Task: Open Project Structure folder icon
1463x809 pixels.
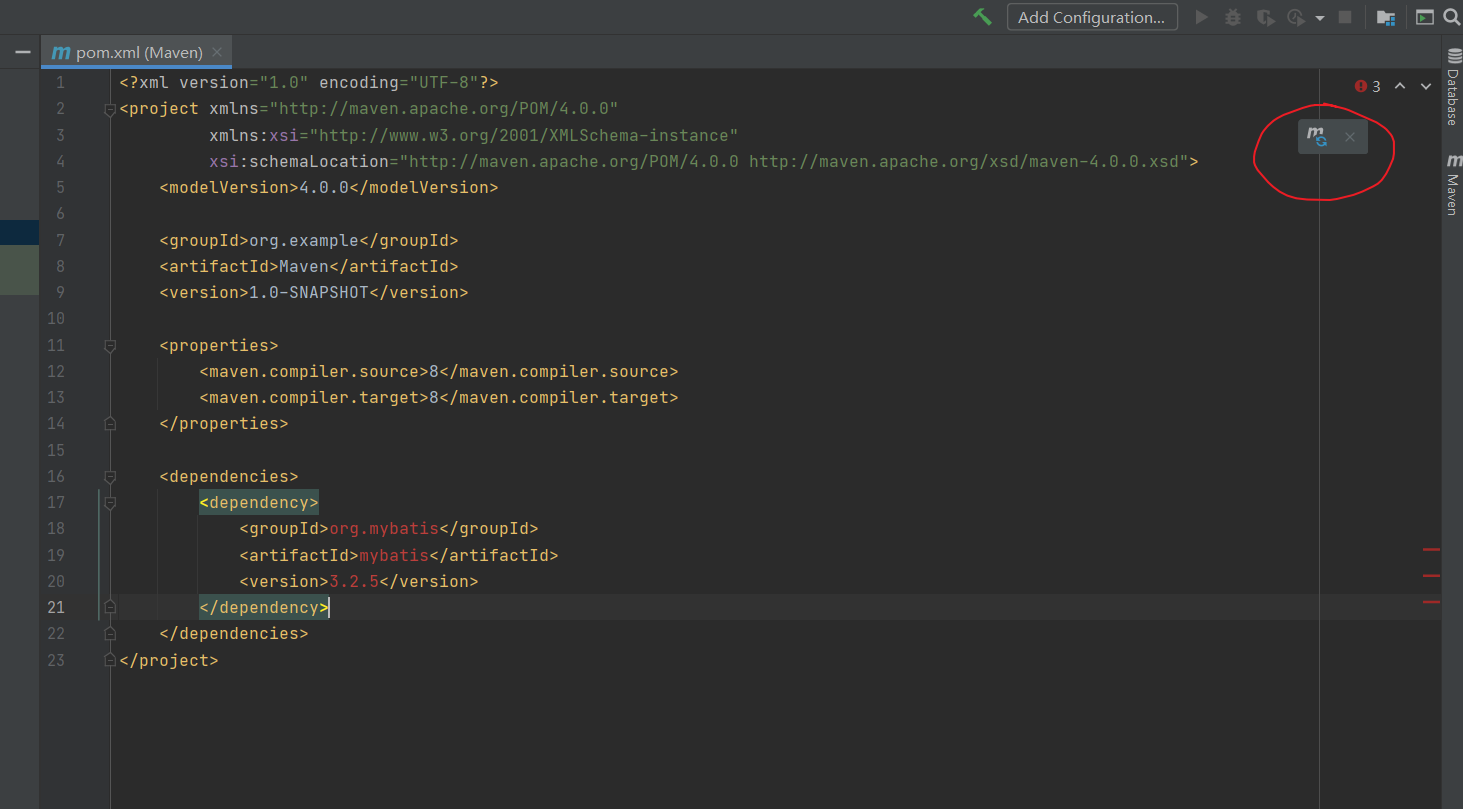Action: [x=1385, y=17]
